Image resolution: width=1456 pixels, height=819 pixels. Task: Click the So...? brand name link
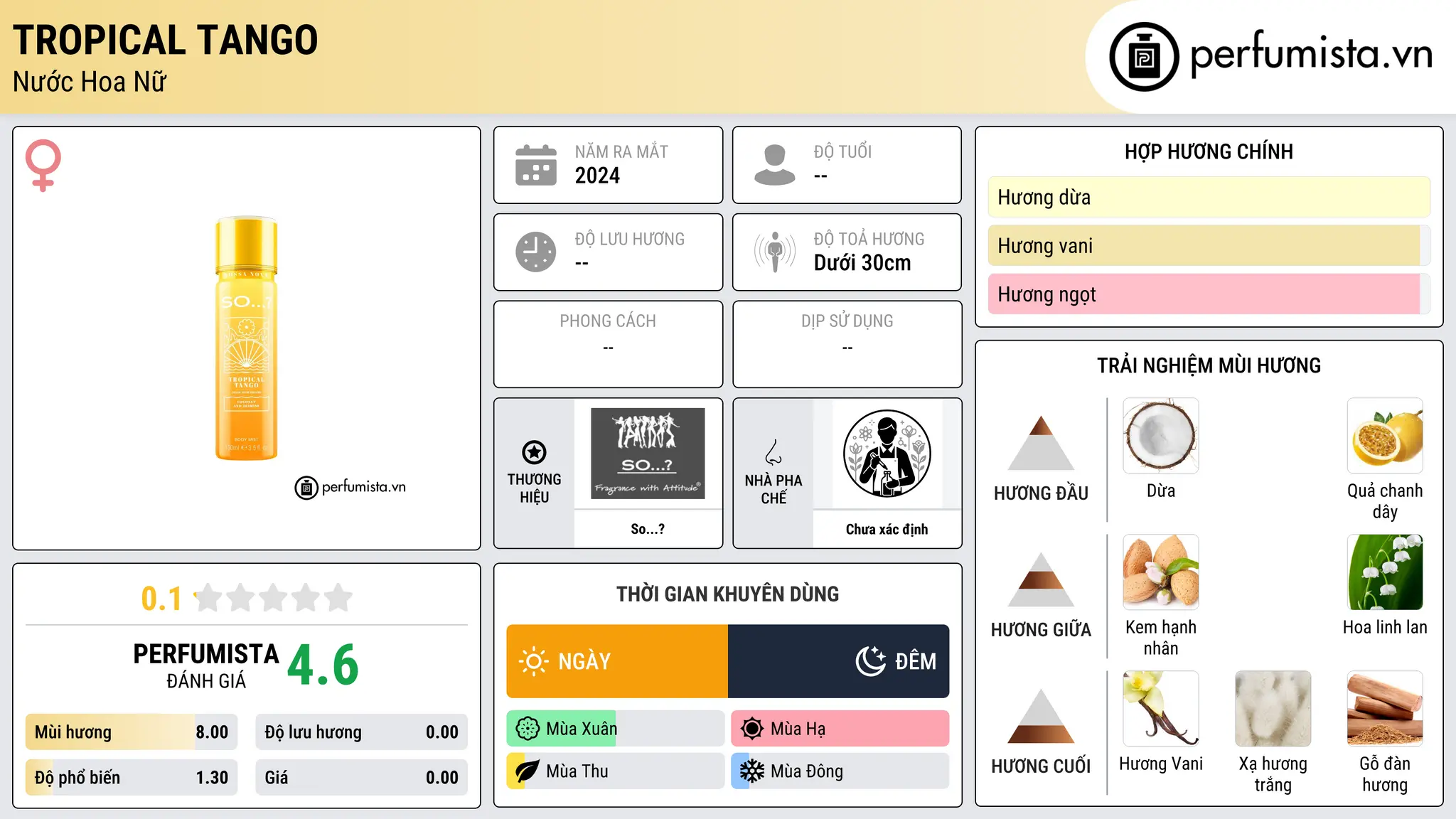pyautogui.click(x=648, y=529)
